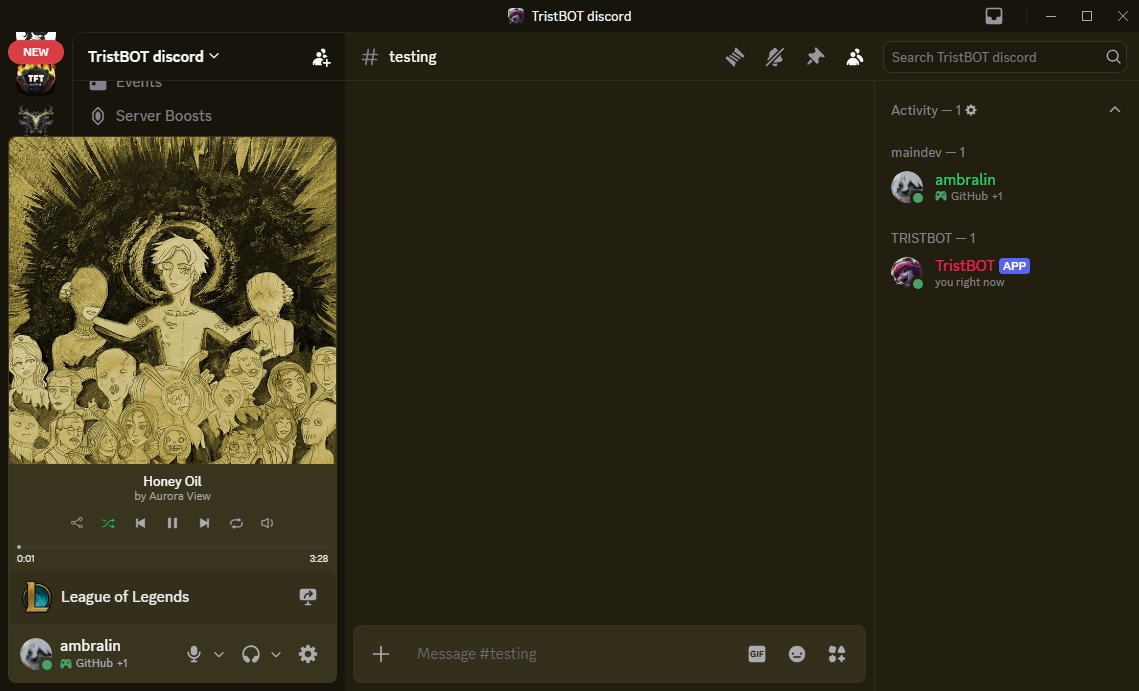Open microphone input options chevron

click(219, 654)
